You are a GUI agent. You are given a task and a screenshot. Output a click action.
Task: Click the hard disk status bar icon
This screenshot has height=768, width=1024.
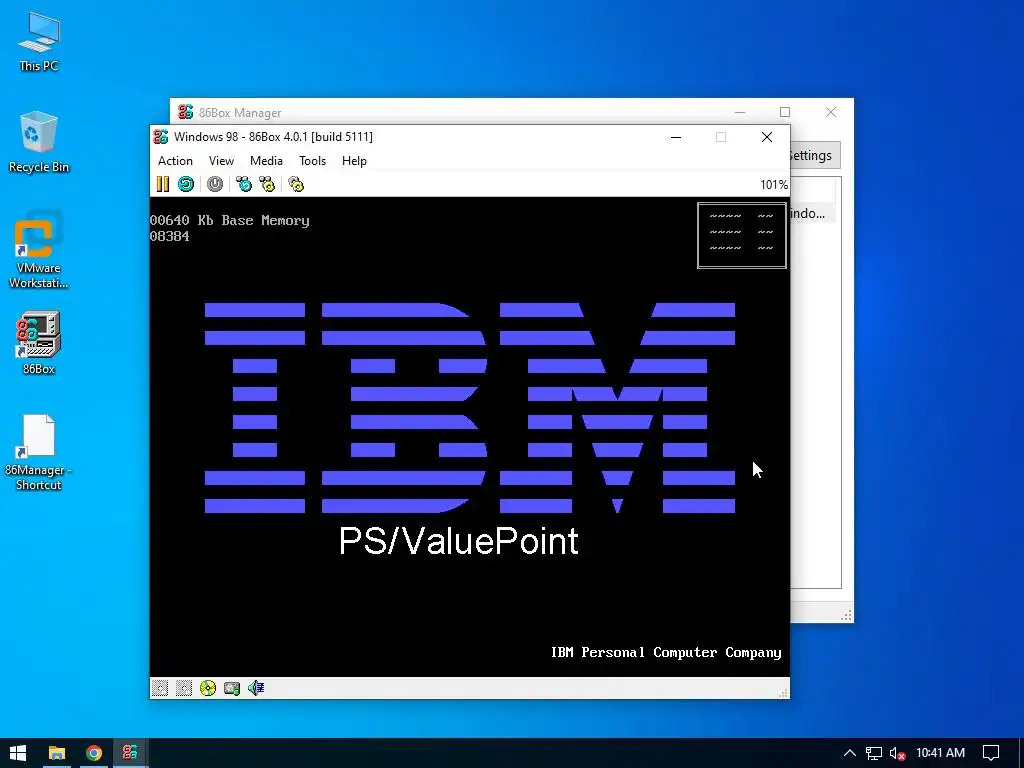(232, 688)
